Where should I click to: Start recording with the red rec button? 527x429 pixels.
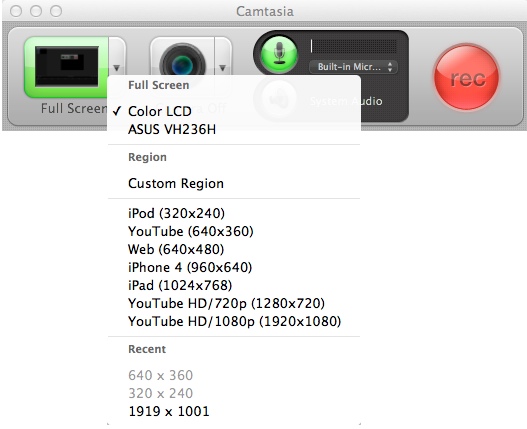[x=467, y=78]
